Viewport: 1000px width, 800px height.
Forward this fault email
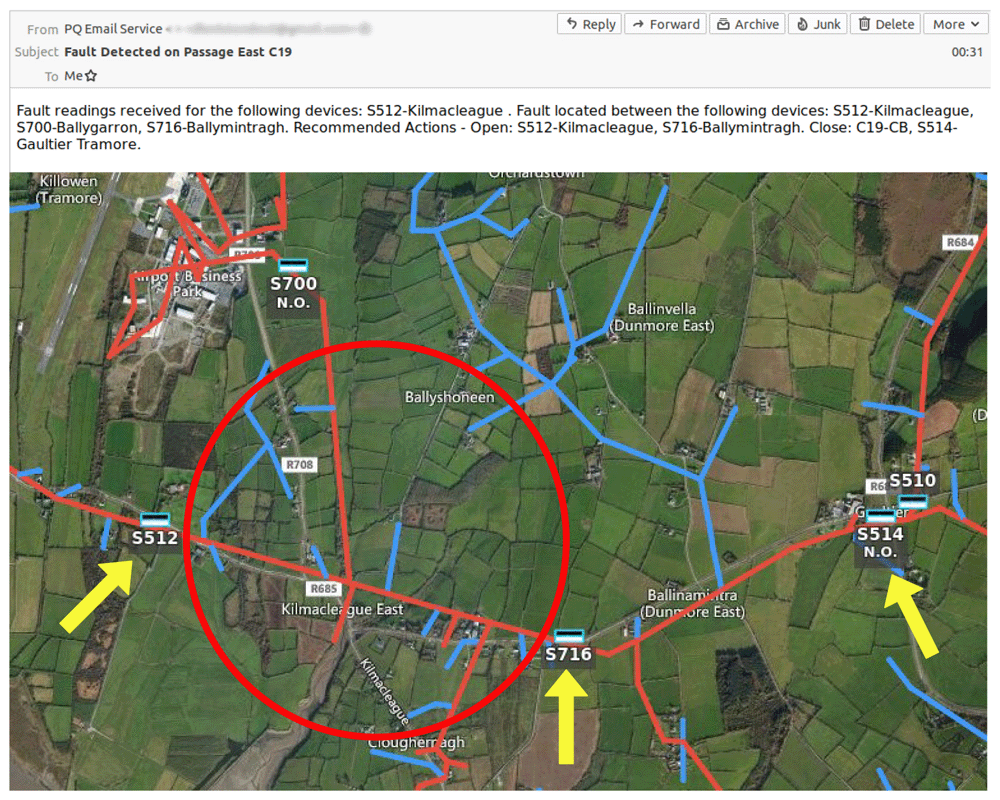point(665,24)
